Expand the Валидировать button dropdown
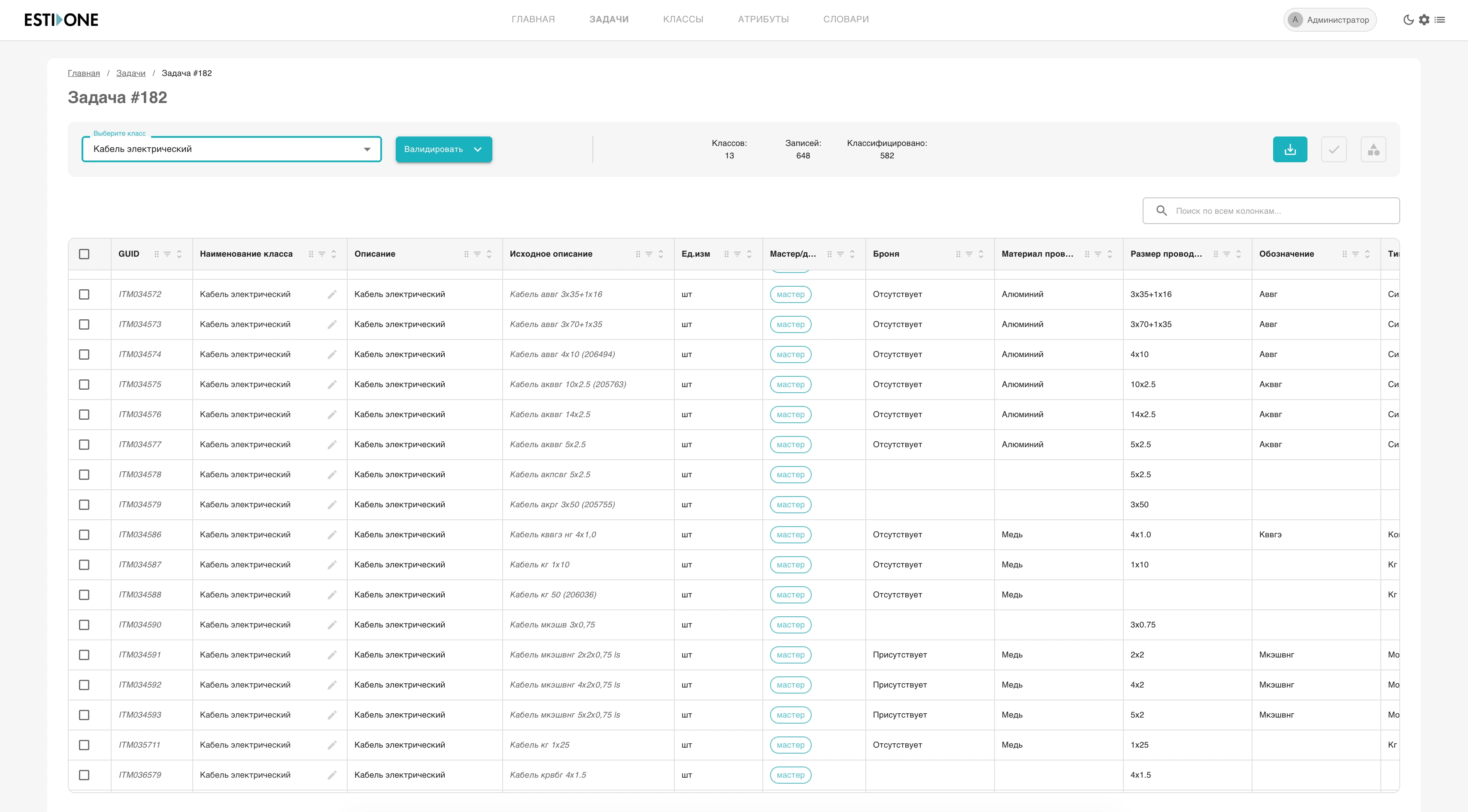The width and height of the screenshot is (1468, 812). coord(478,149)
